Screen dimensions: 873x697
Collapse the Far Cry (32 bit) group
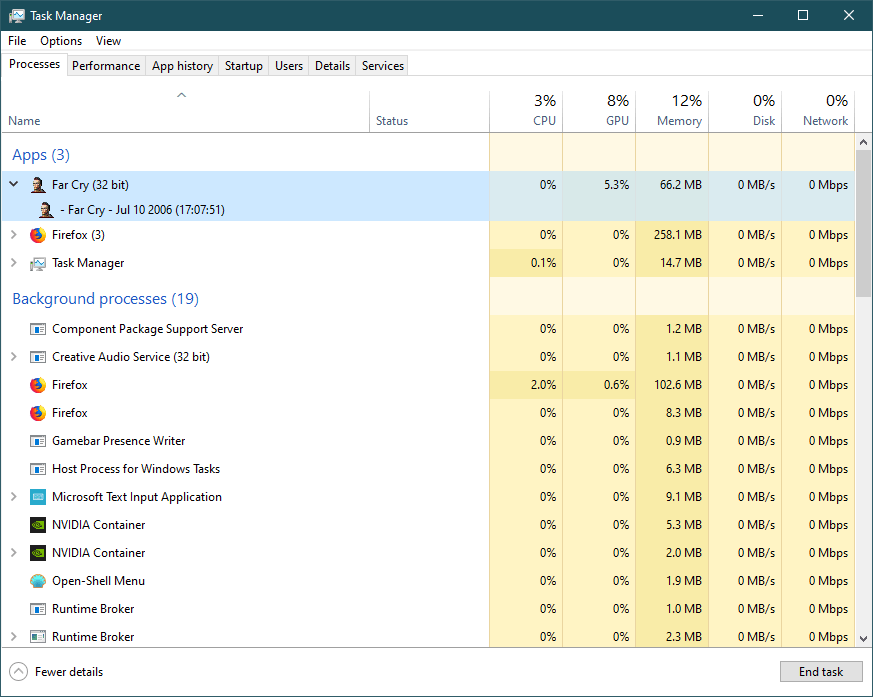[x=14, y=184]
